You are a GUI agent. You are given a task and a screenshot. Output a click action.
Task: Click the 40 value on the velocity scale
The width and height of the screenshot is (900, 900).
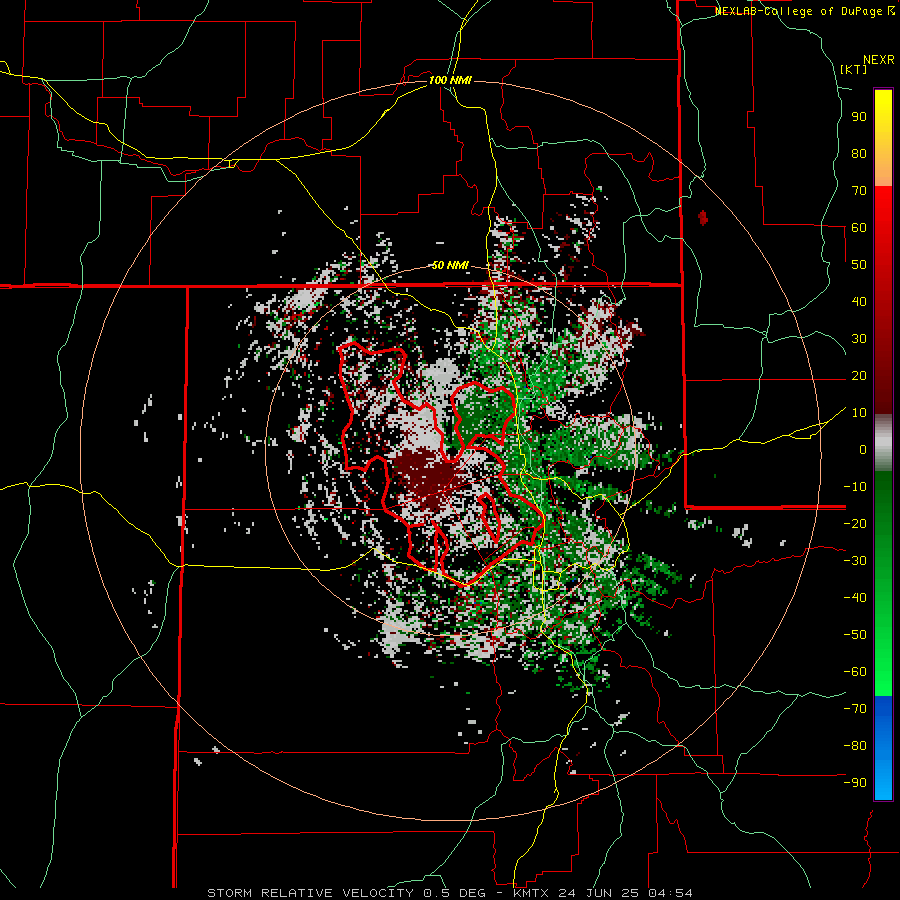pos(859,301)
